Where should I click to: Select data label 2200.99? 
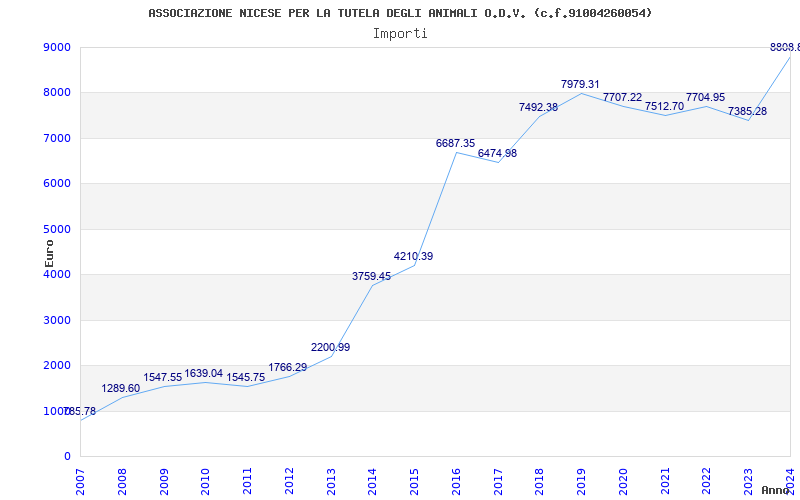331,347
